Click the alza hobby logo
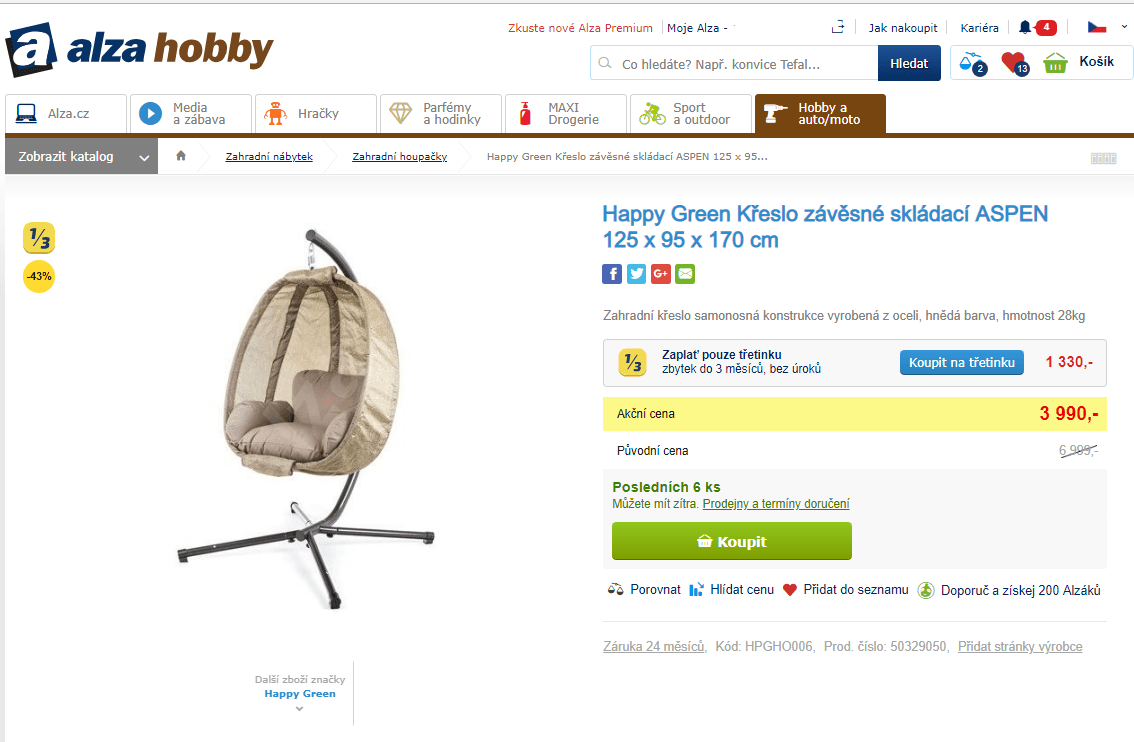 (x=139, y=49)
